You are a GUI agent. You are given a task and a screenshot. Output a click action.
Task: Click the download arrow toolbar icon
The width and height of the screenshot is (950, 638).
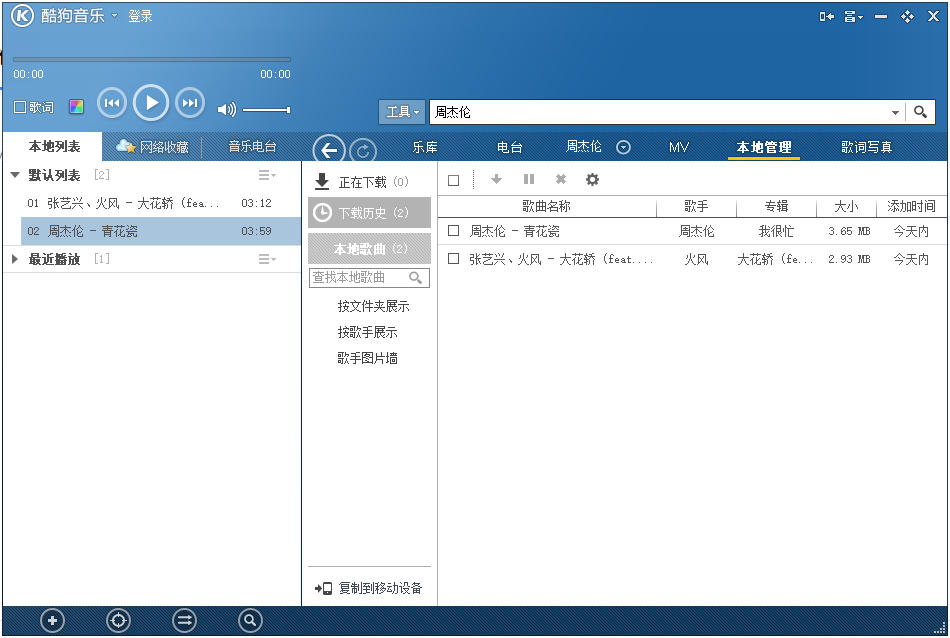[x=496, y=179]
